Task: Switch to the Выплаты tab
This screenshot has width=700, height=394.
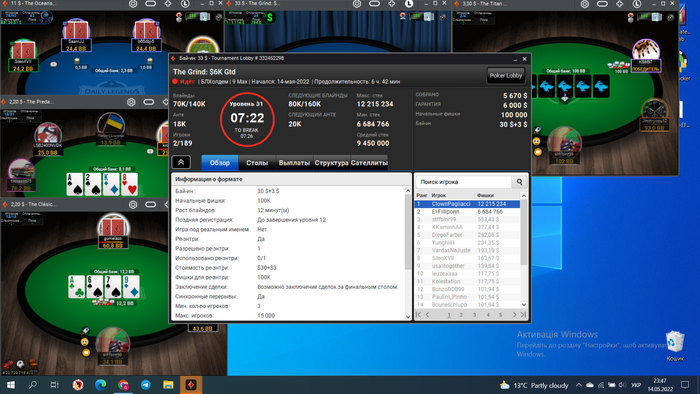Action: [x=294, y=163]
